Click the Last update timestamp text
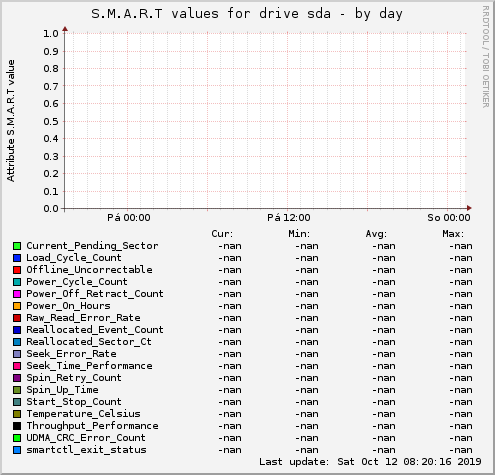This screenshot has height=475, width=495. pos(370,462)
